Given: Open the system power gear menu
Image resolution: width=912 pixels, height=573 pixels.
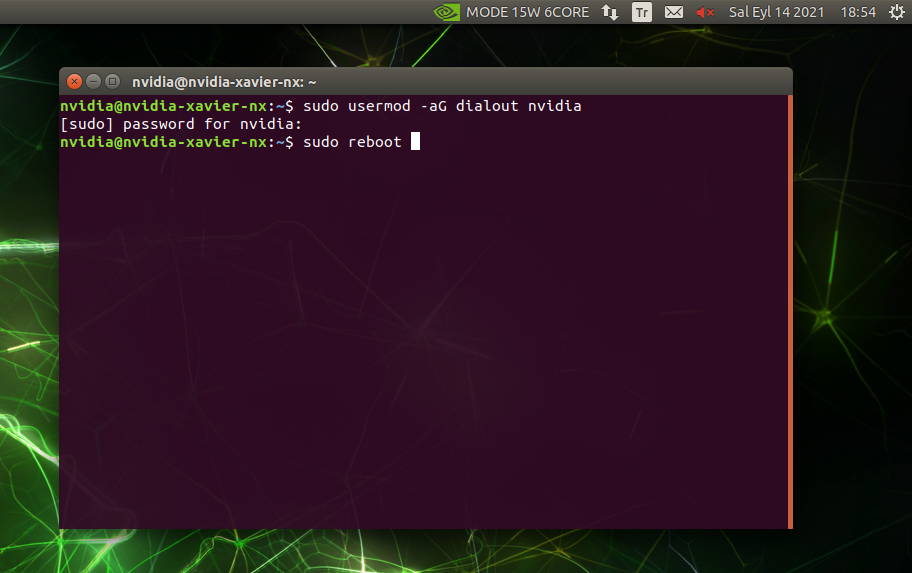Looking at the screenshot, I should coord(897,12).
